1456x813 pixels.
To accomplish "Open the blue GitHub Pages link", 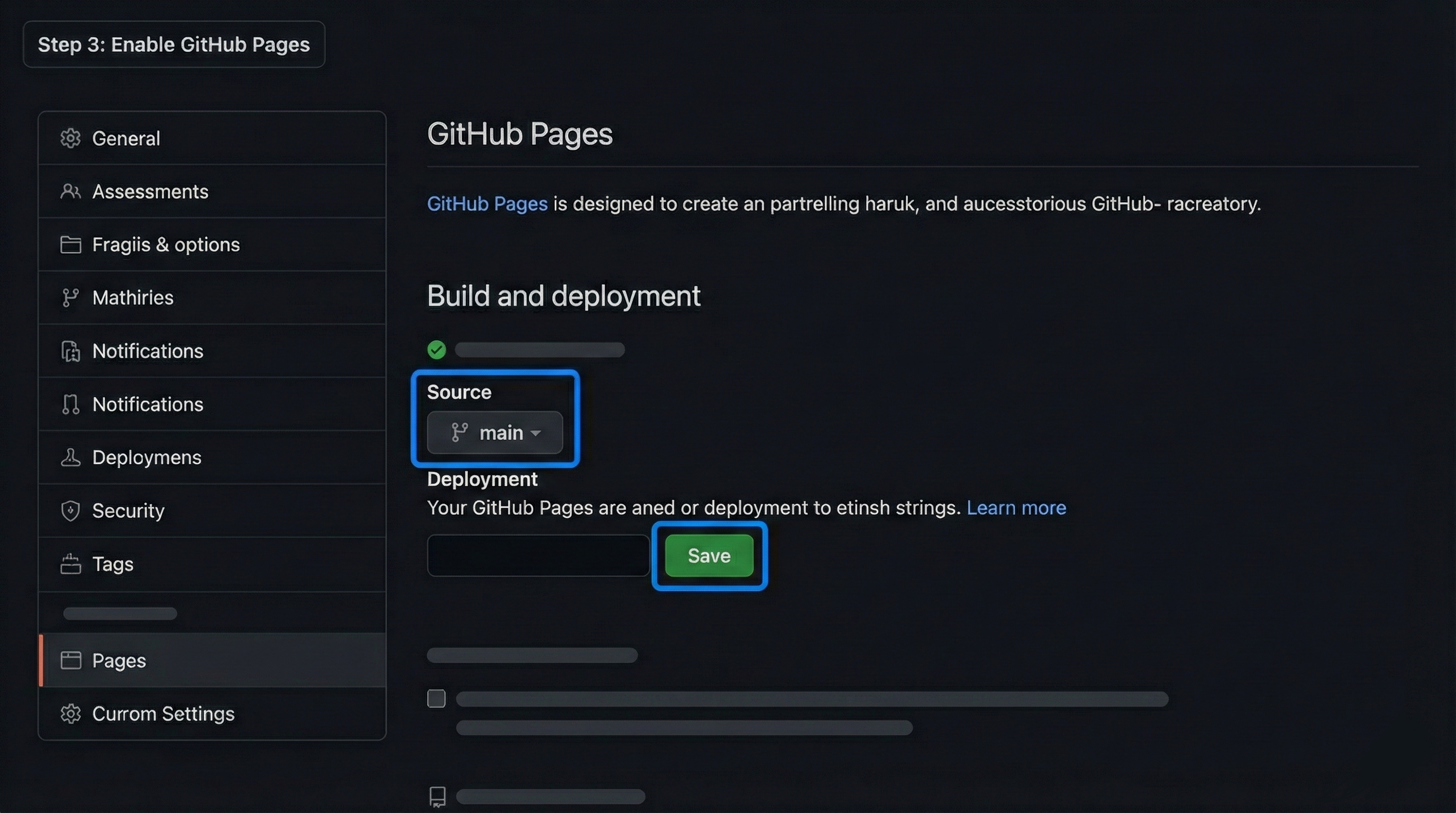I will pyautogui.click(x=487, y=204).
